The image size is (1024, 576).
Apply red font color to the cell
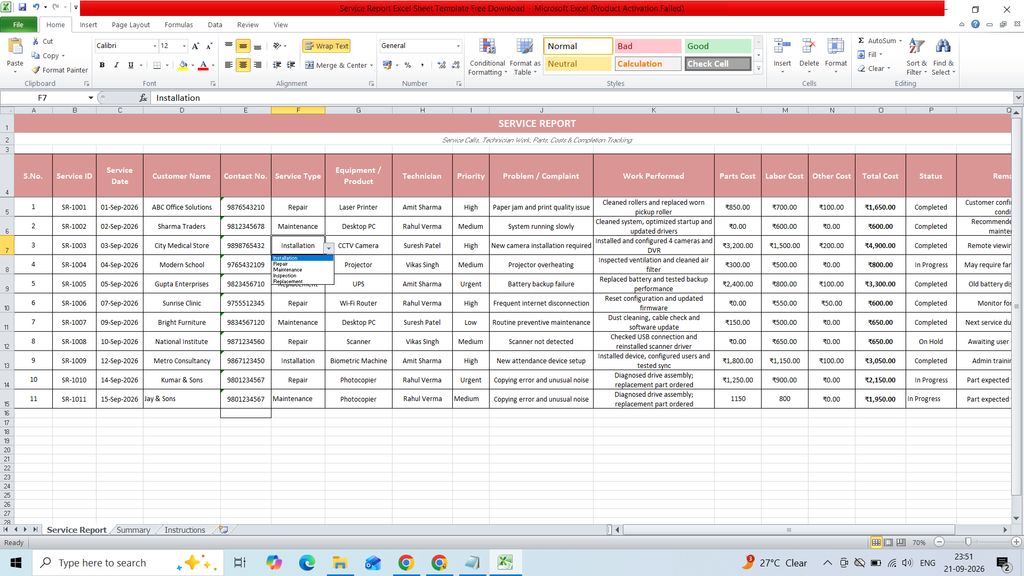[x=203, y=65]
